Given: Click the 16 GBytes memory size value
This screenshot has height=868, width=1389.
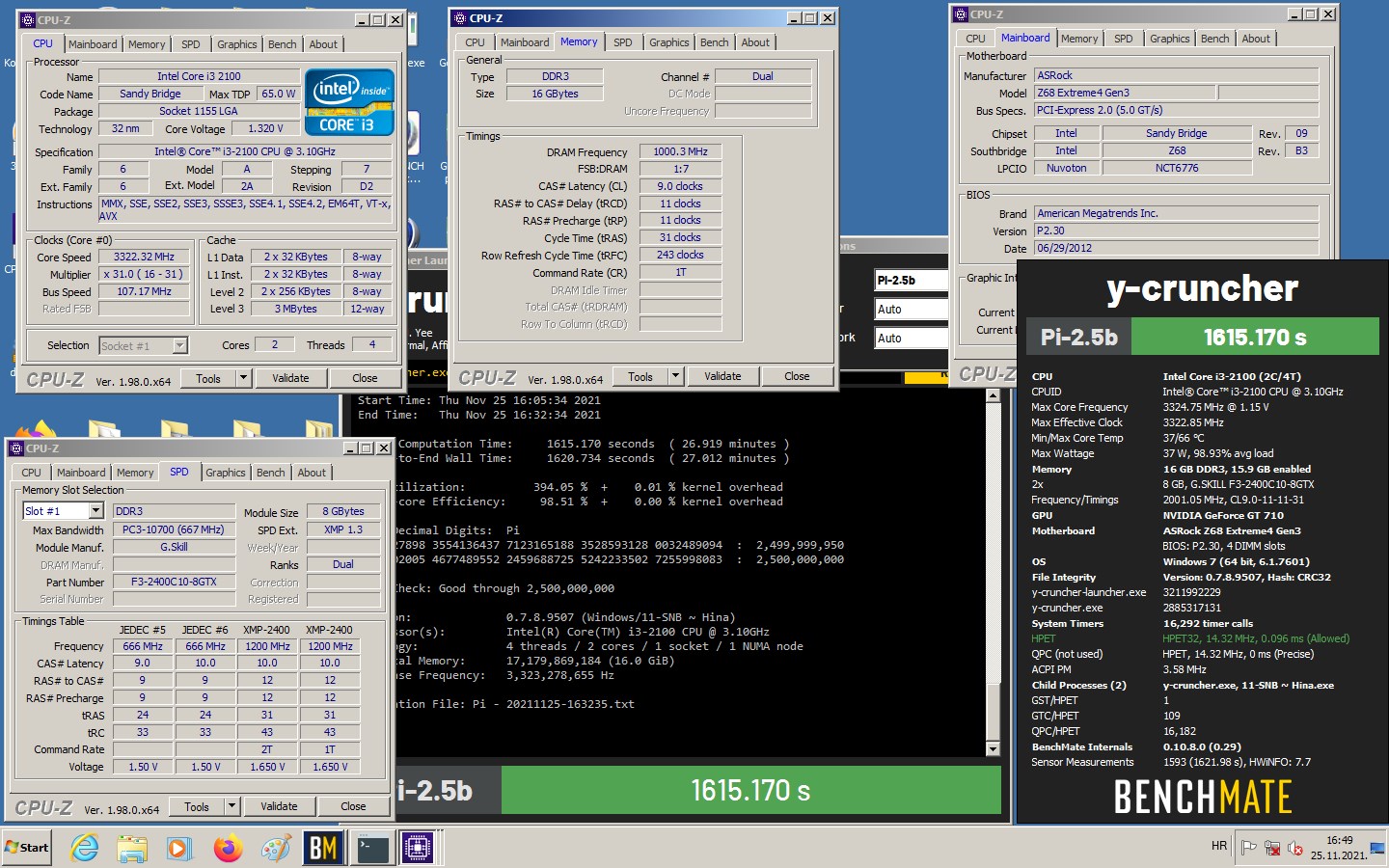Looking at the screenshot, I should 555,94.
